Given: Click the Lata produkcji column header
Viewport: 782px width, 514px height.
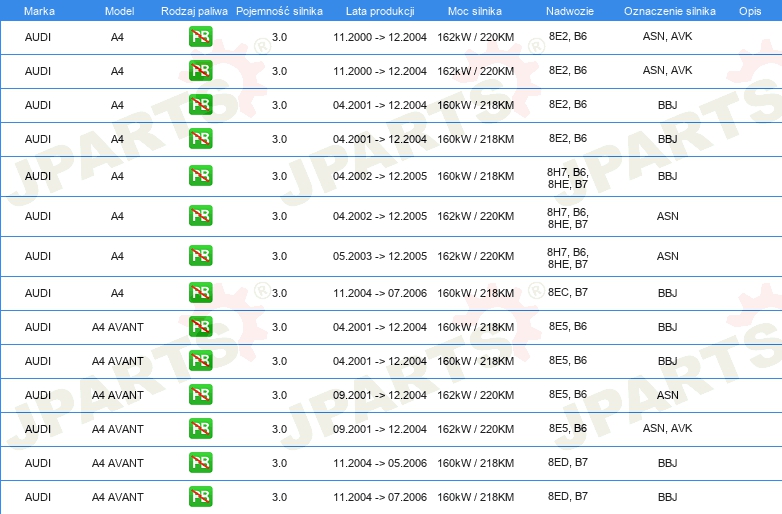Looking at the screenshot, I should [x=380, y=11].
